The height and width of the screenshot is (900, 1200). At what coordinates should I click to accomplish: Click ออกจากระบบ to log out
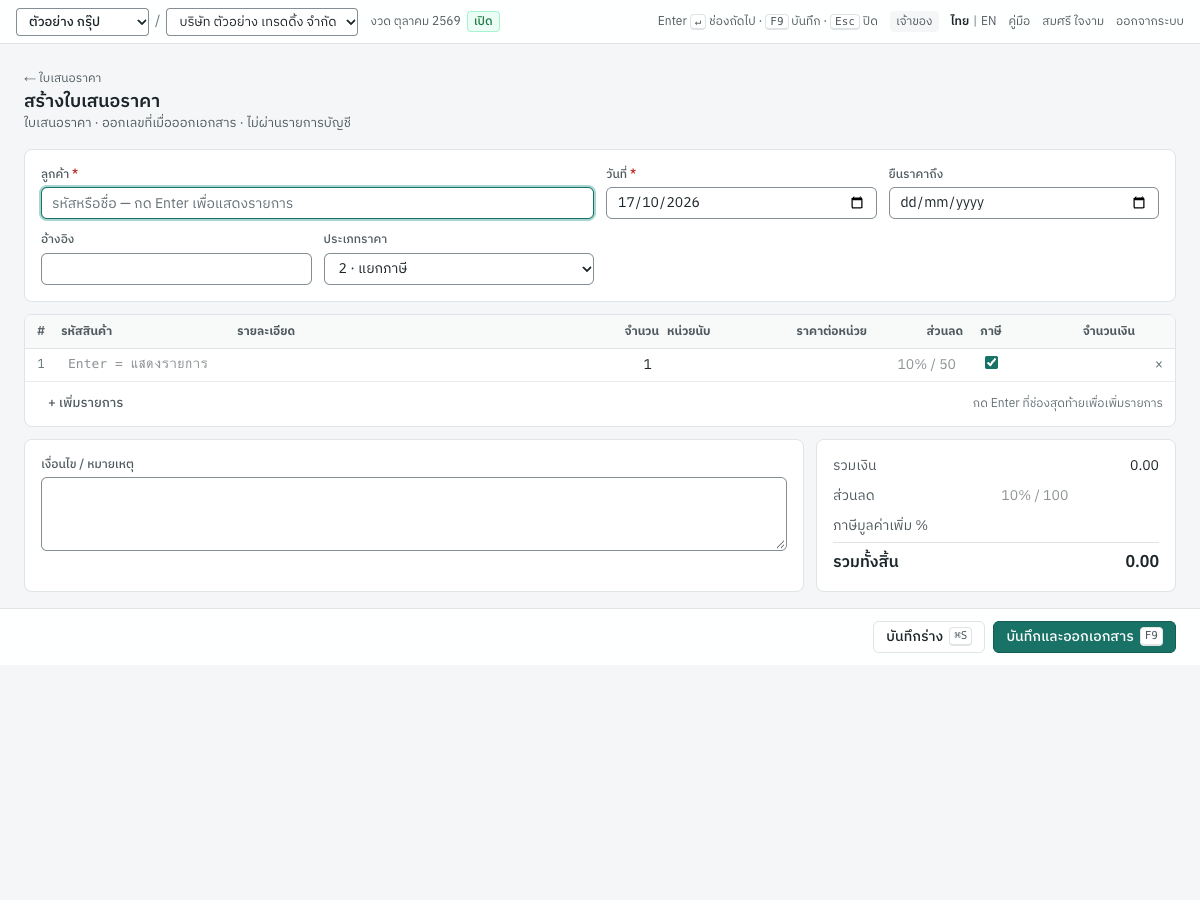coord(1150,21)
